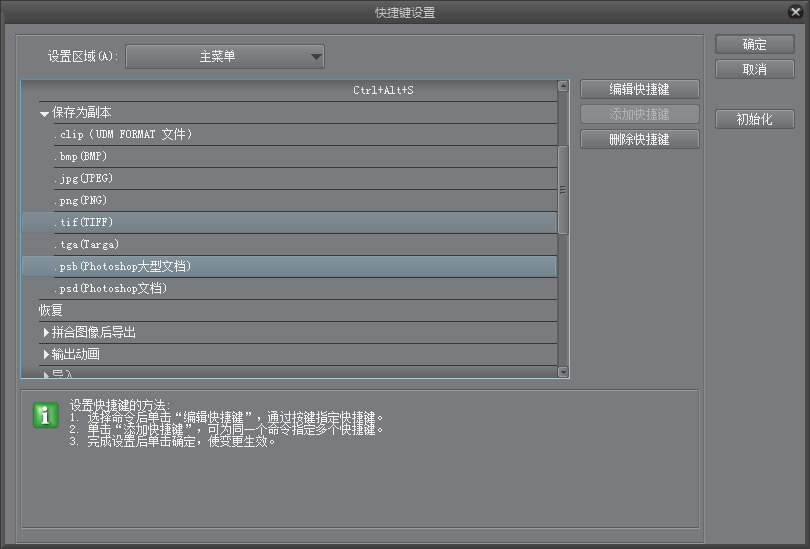
Task: Expand the 拼合图像后导出 group
Action: [x=46, y=332]
